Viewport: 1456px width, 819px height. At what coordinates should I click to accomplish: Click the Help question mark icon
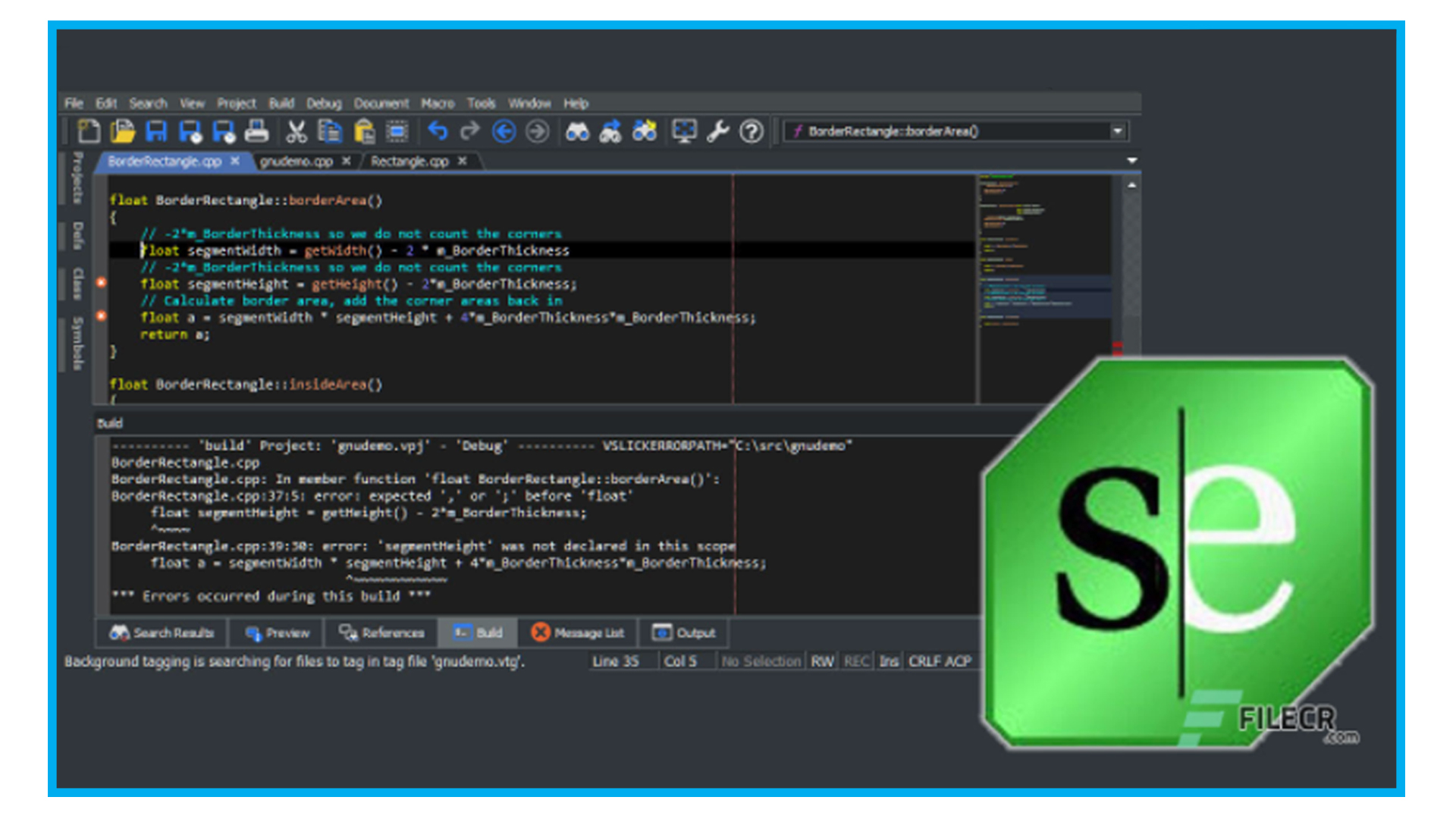(752, 132)
